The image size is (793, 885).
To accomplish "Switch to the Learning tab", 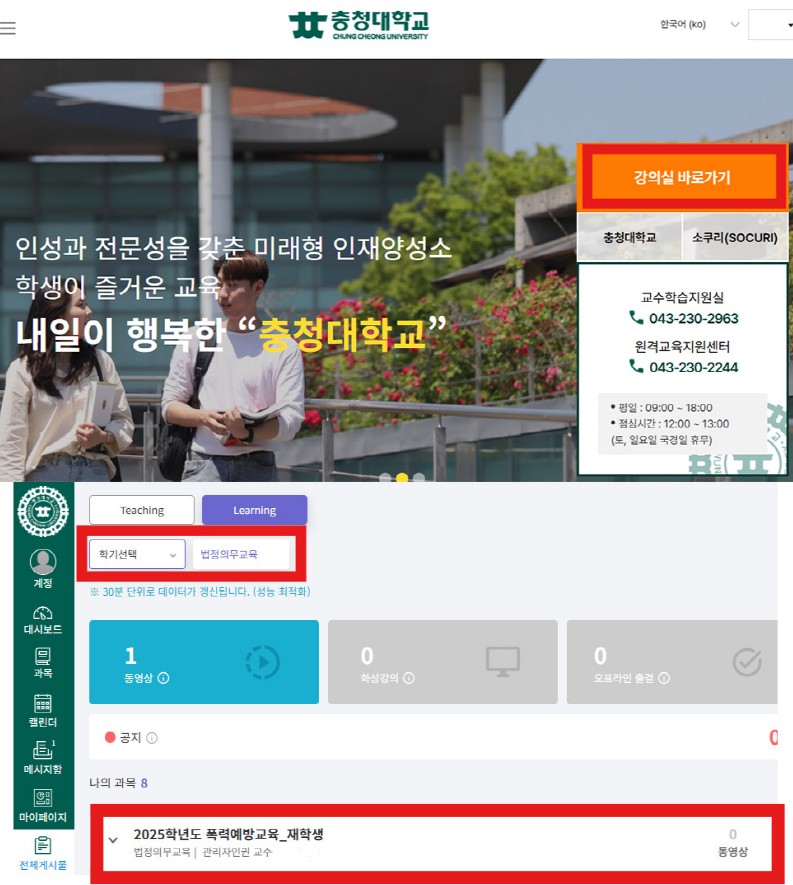I will pyautogui.click(x=254, y=510).
